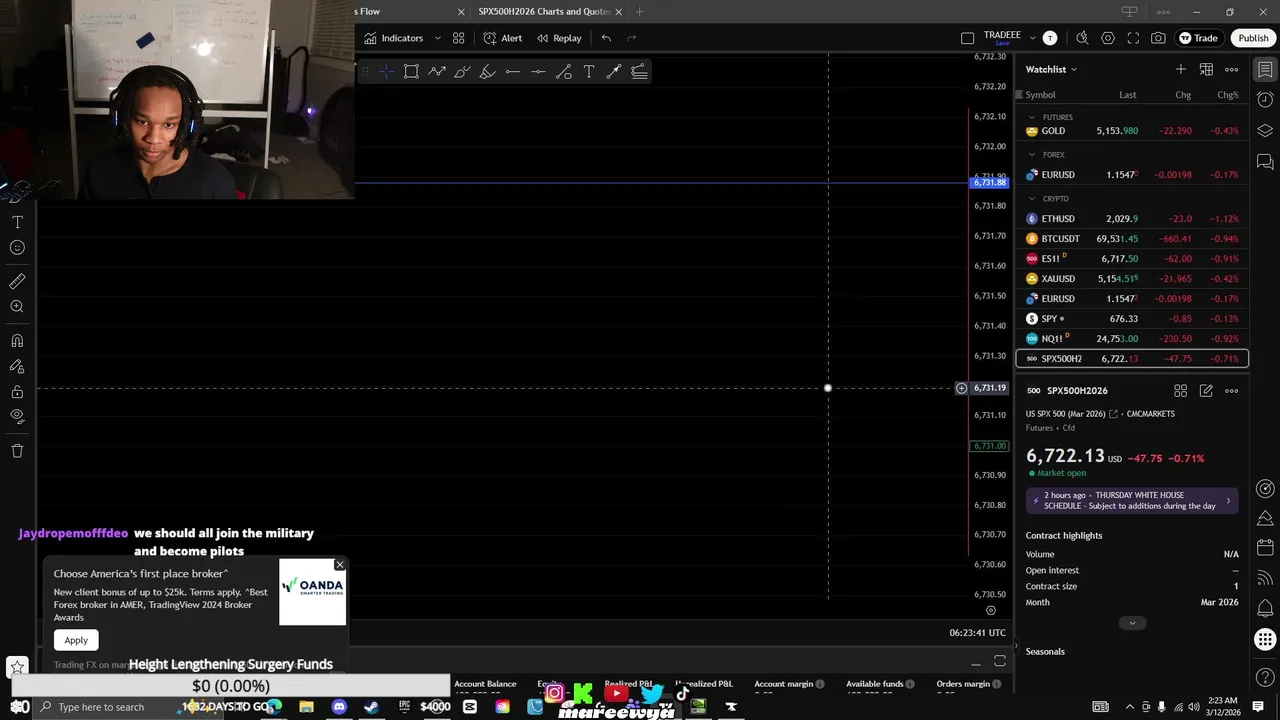This screenshot has height=720, width=1280.
Task: Open indicator templates grid icon
Action: (x=458, y=38)
